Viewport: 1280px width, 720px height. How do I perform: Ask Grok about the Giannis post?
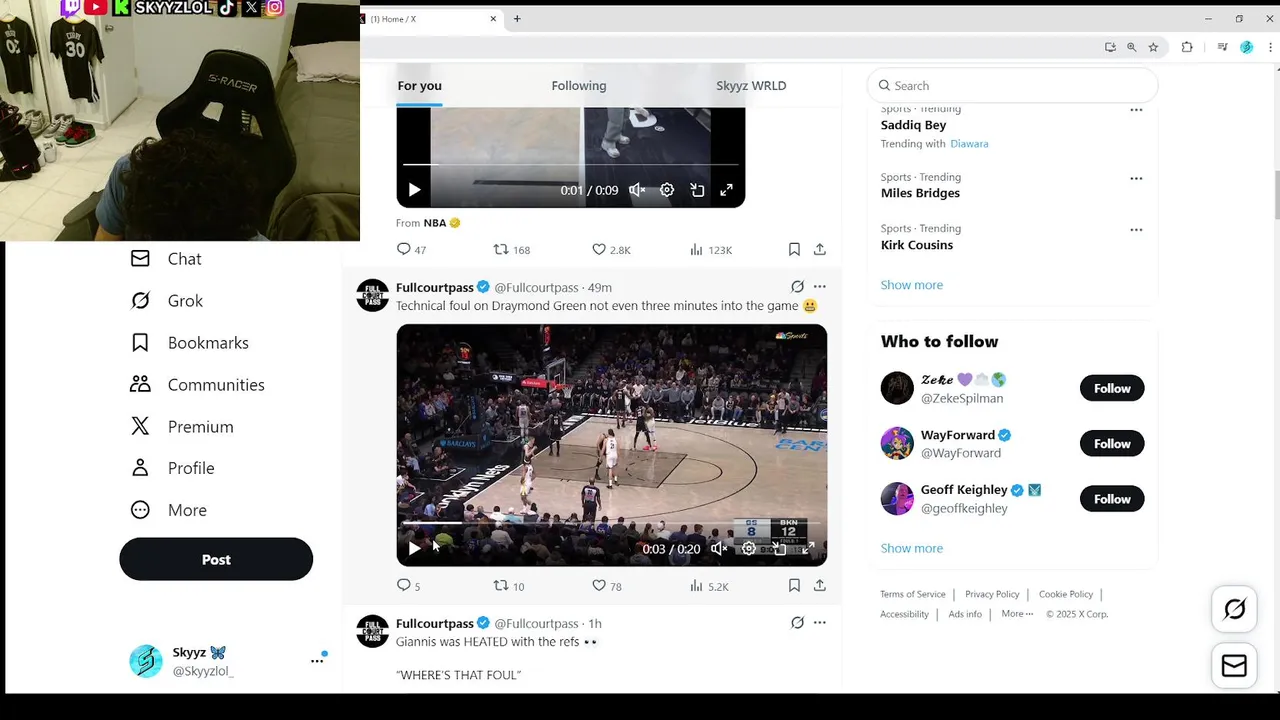coord(797,622)
